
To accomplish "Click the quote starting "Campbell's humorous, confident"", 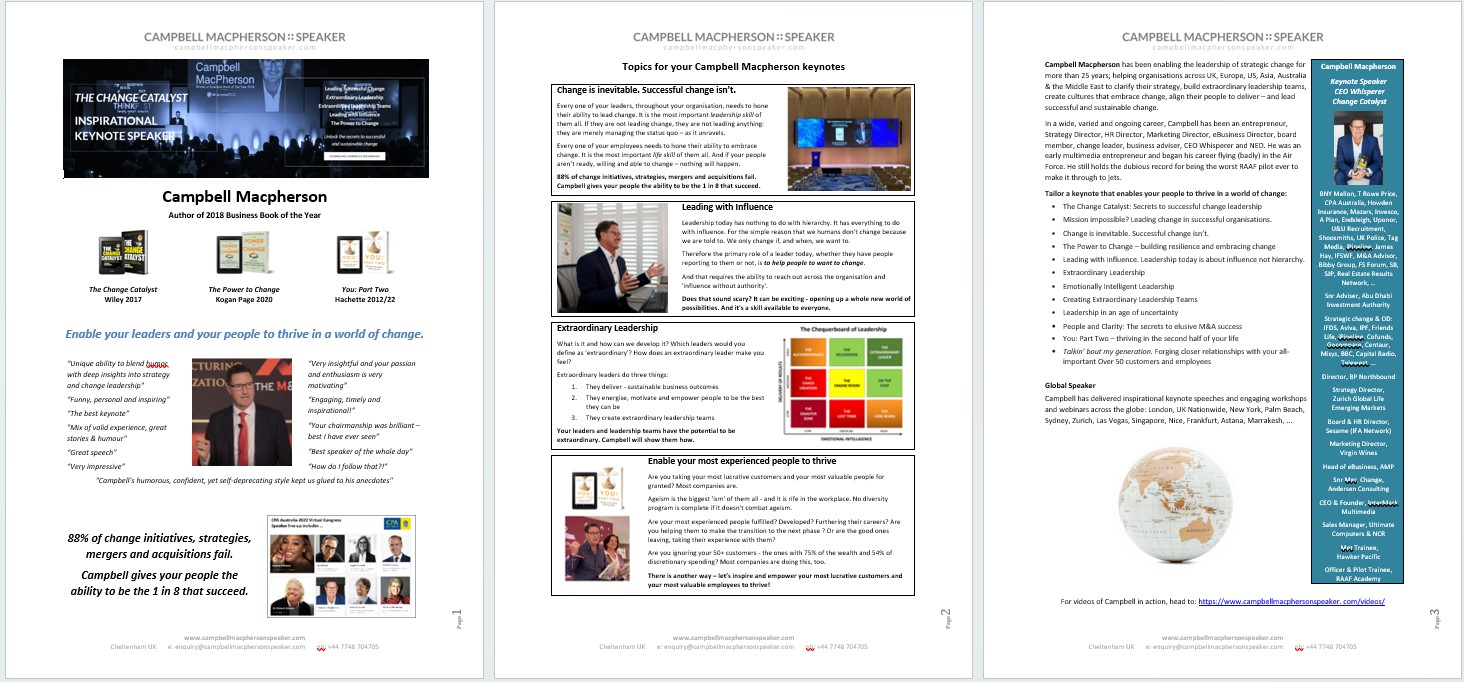I will pos(245,481).
